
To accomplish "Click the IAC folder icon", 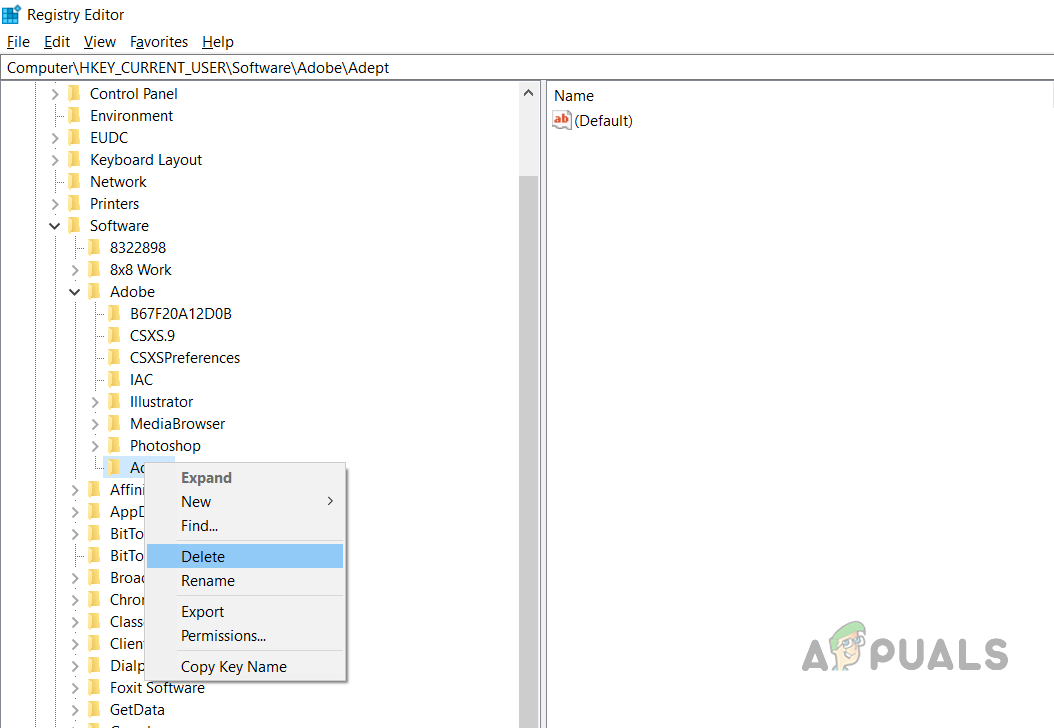I will click(x=115, y=380).
